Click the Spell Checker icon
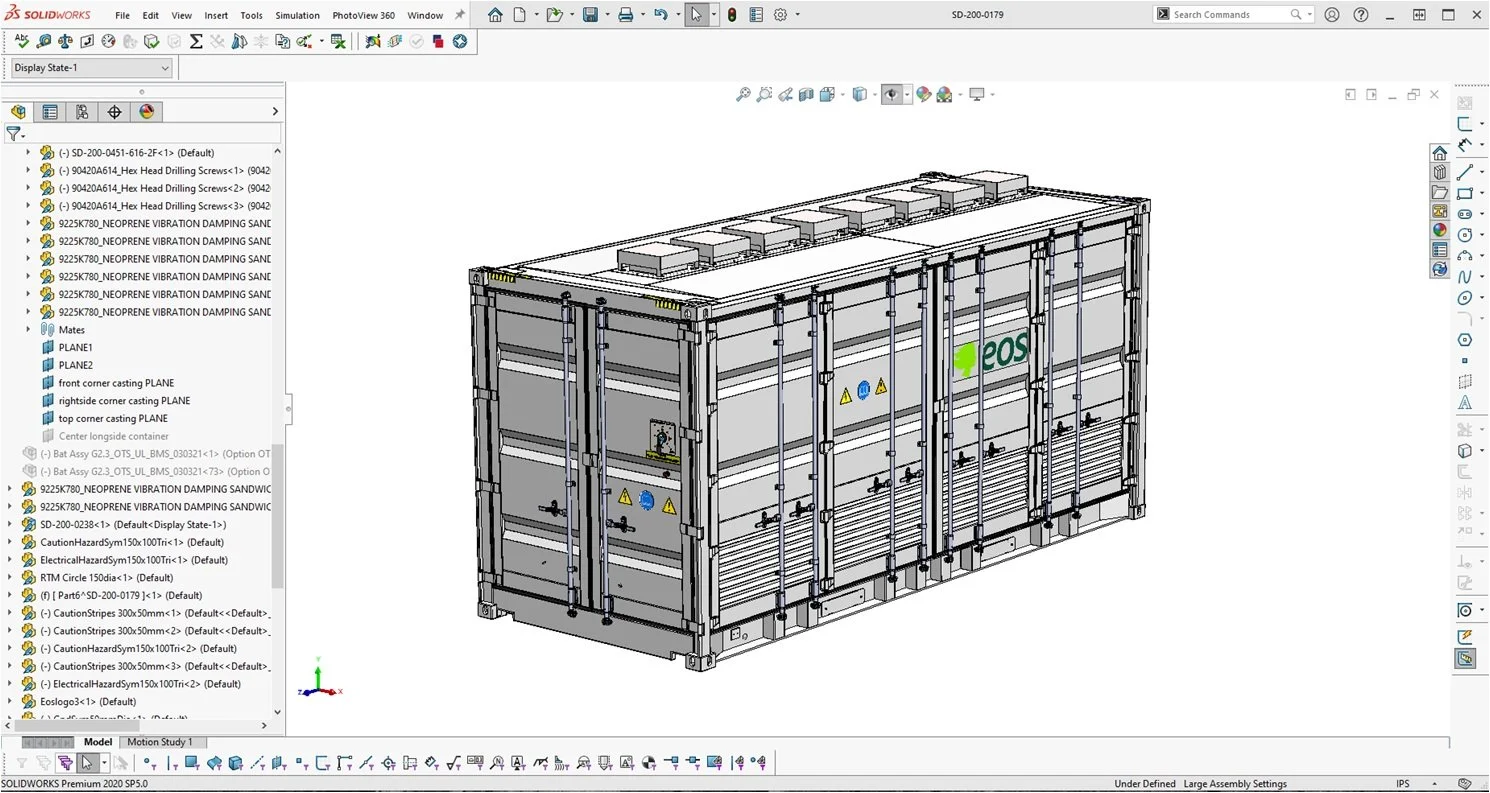Image resolution: width=1490 pixels, height=793 pixels. click(x=21, y=41)
